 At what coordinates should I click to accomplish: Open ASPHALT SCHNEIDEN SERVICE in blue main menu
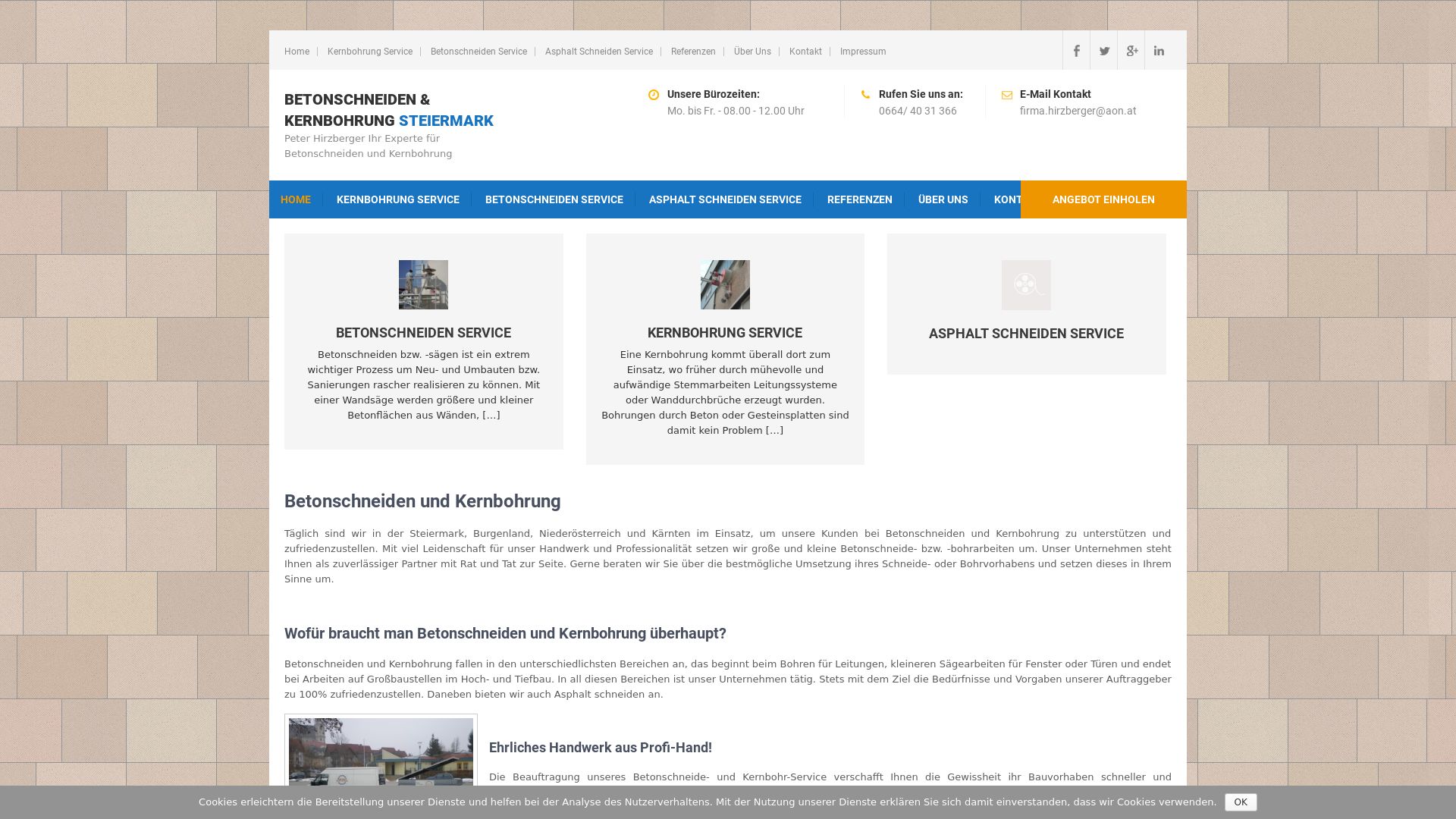point(725,199)
